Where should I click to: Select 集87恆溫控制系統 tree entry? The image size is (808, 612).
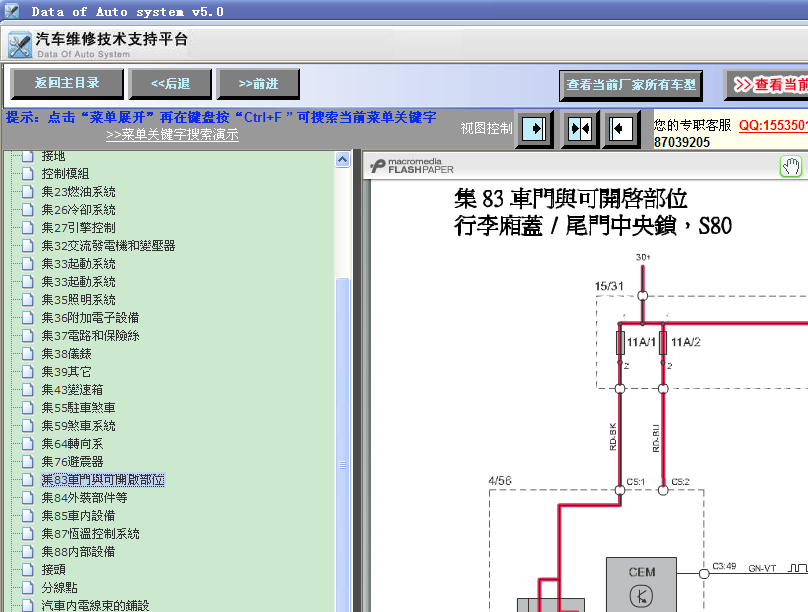(90, 534)
